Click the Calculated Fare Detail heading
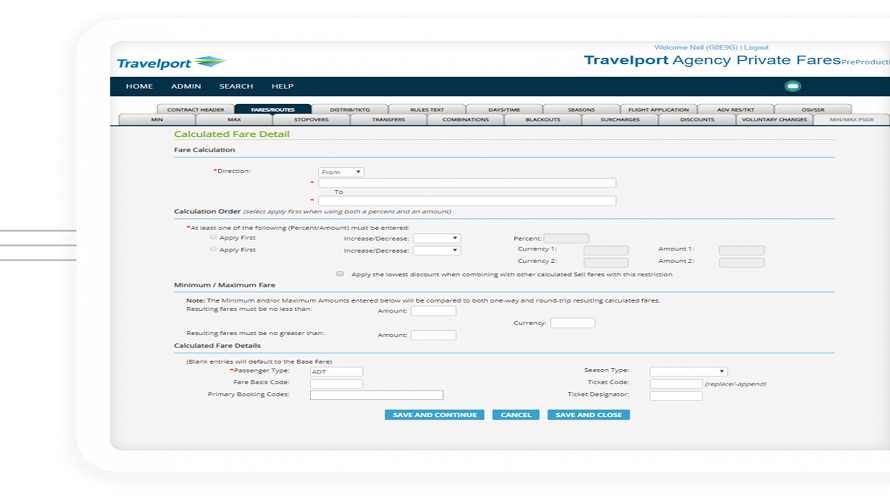Viewport: 890px width, 500px height. point(232,134)
